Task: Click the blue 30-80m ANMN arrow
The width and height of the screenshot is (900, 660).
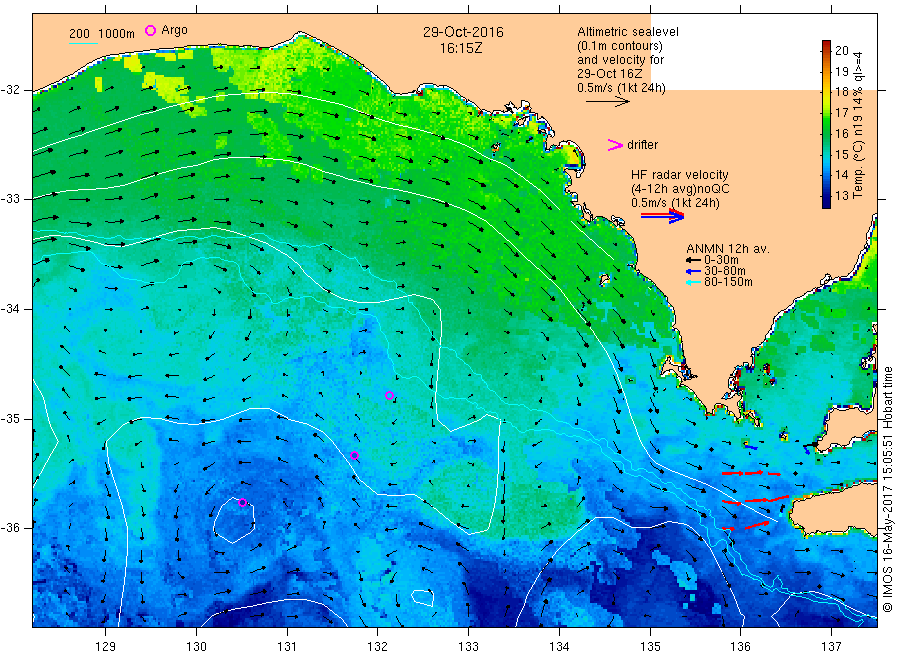Action: pos(693,271)
